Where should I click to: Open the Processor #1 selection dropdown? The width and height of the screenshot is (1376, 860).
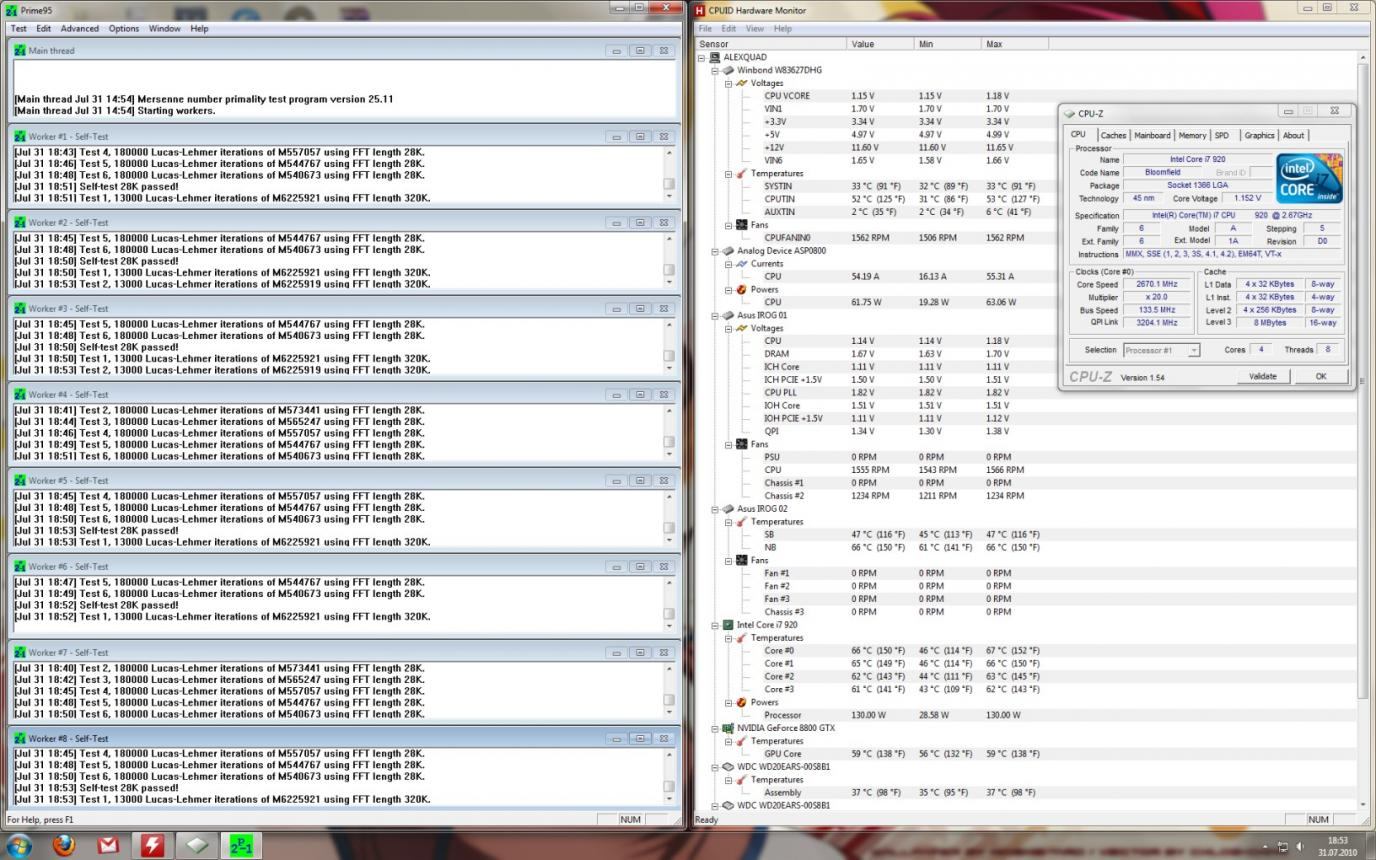point(1161,350)
